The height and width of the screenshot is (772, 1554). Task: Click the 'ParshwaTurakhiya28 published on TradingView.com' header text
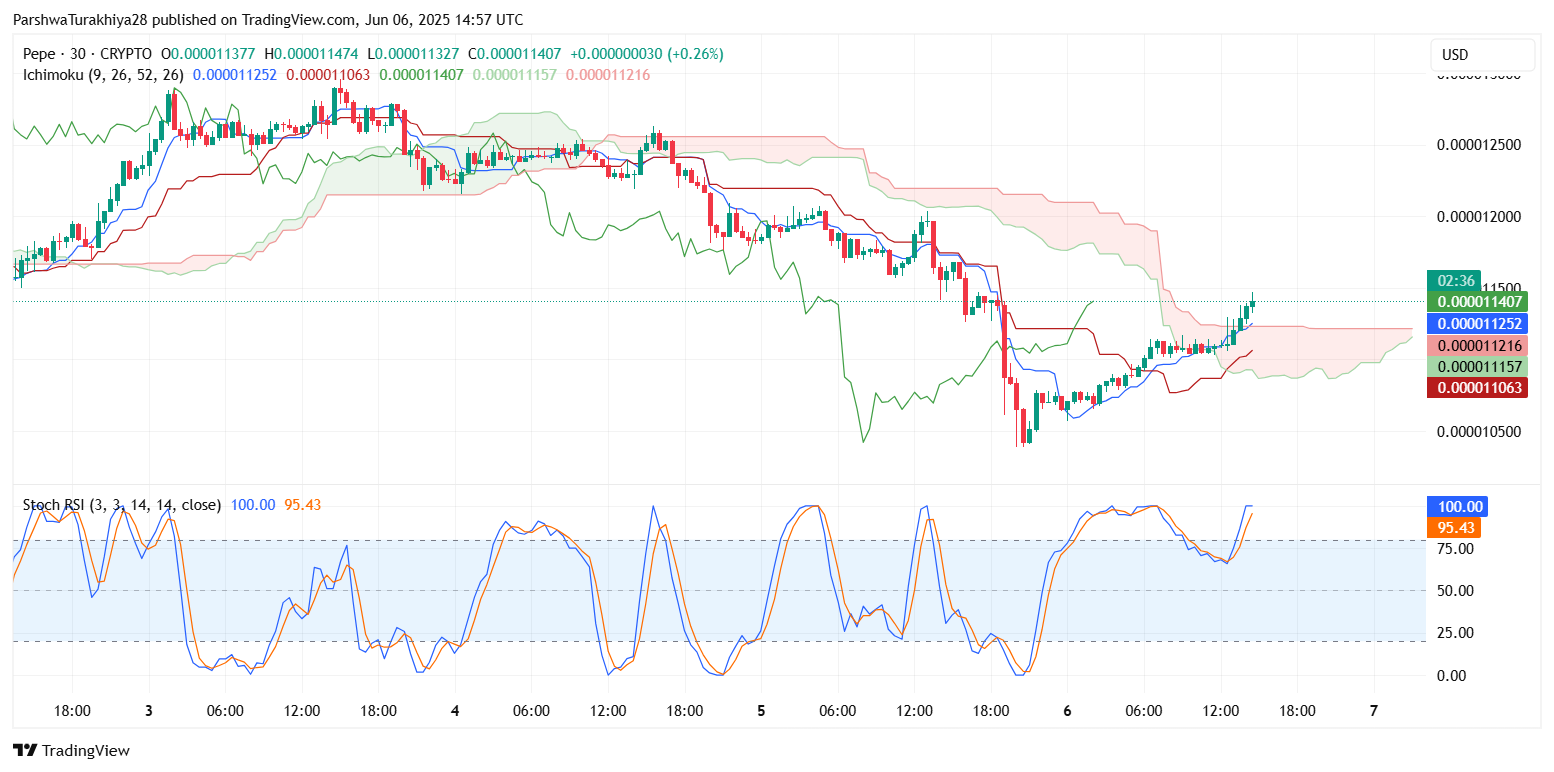point(184,20)
